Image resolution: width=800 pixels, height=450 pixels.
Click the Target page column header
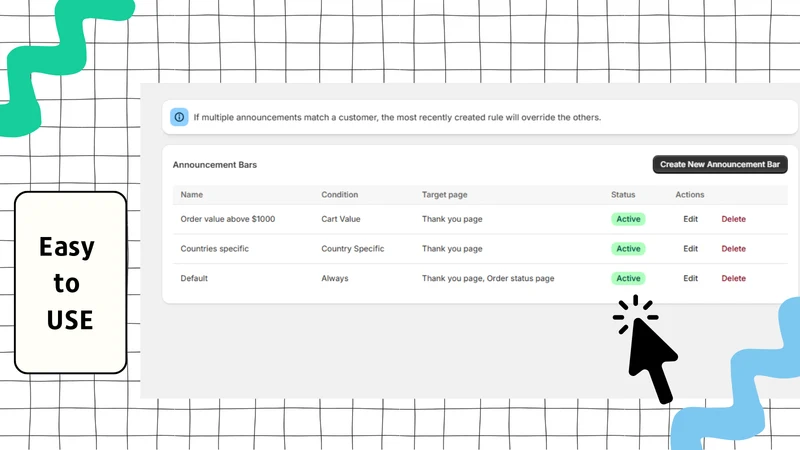[444, 195]
